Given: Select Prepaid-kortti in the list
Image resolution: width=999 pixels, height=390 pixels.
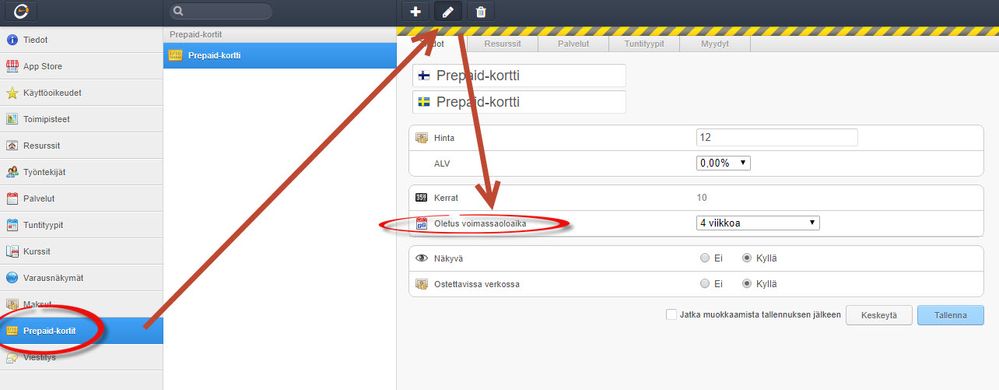Looking at the screenshot, I should (x=280, y=55).
